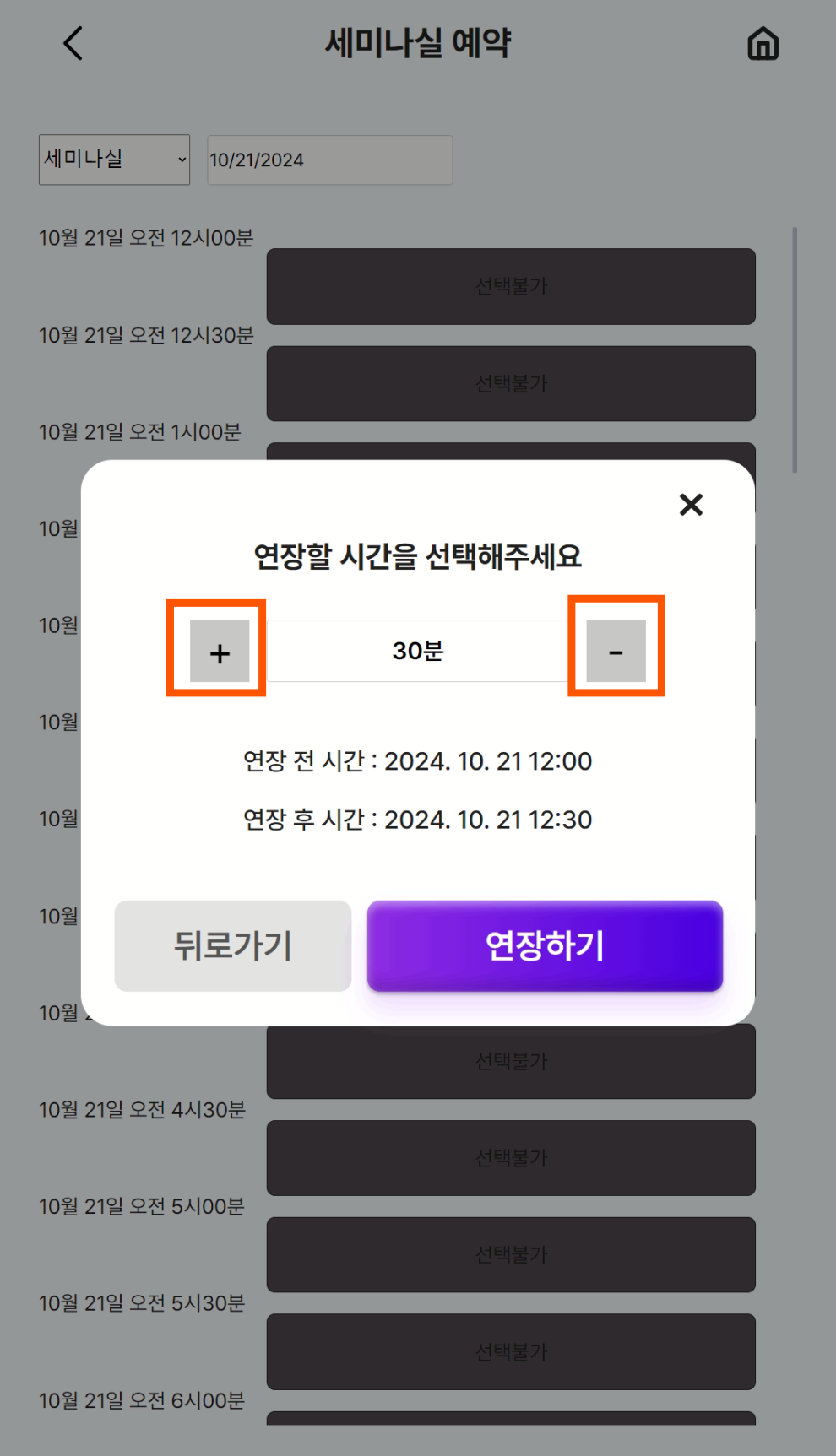Click the 연장 전 시간 text line
Image resolution: width=836 pixels, height=1456 pixels.
point(418,761)
